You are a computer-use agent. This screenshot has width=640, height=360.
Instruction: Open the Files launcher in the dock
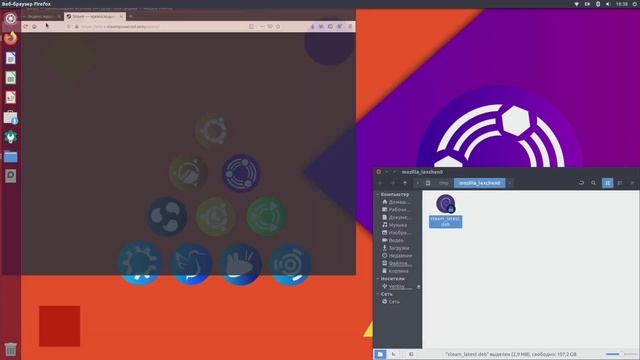pyautogui.click(x=11, y=156)
